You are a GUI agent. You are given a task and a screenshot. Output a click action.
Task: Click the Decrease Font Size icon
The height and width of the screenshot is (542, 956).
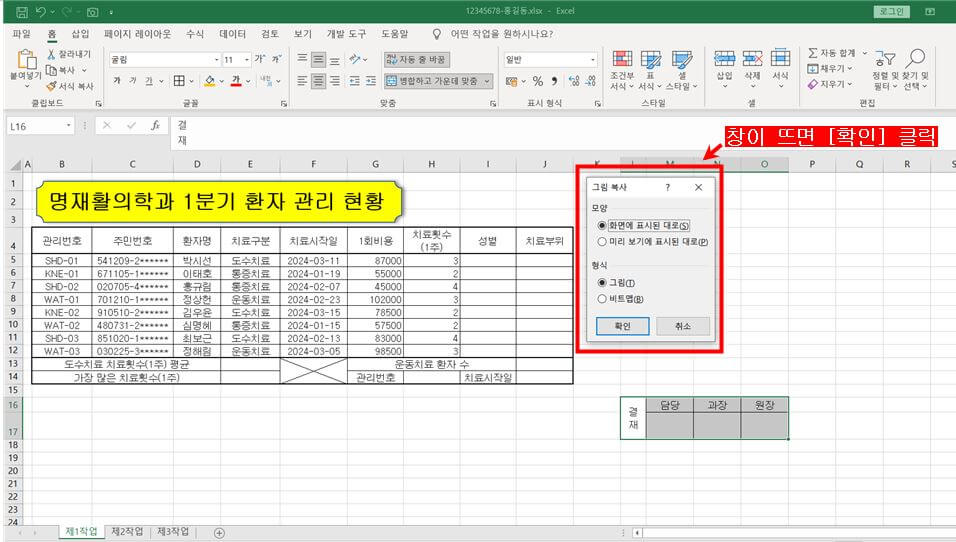276,59
